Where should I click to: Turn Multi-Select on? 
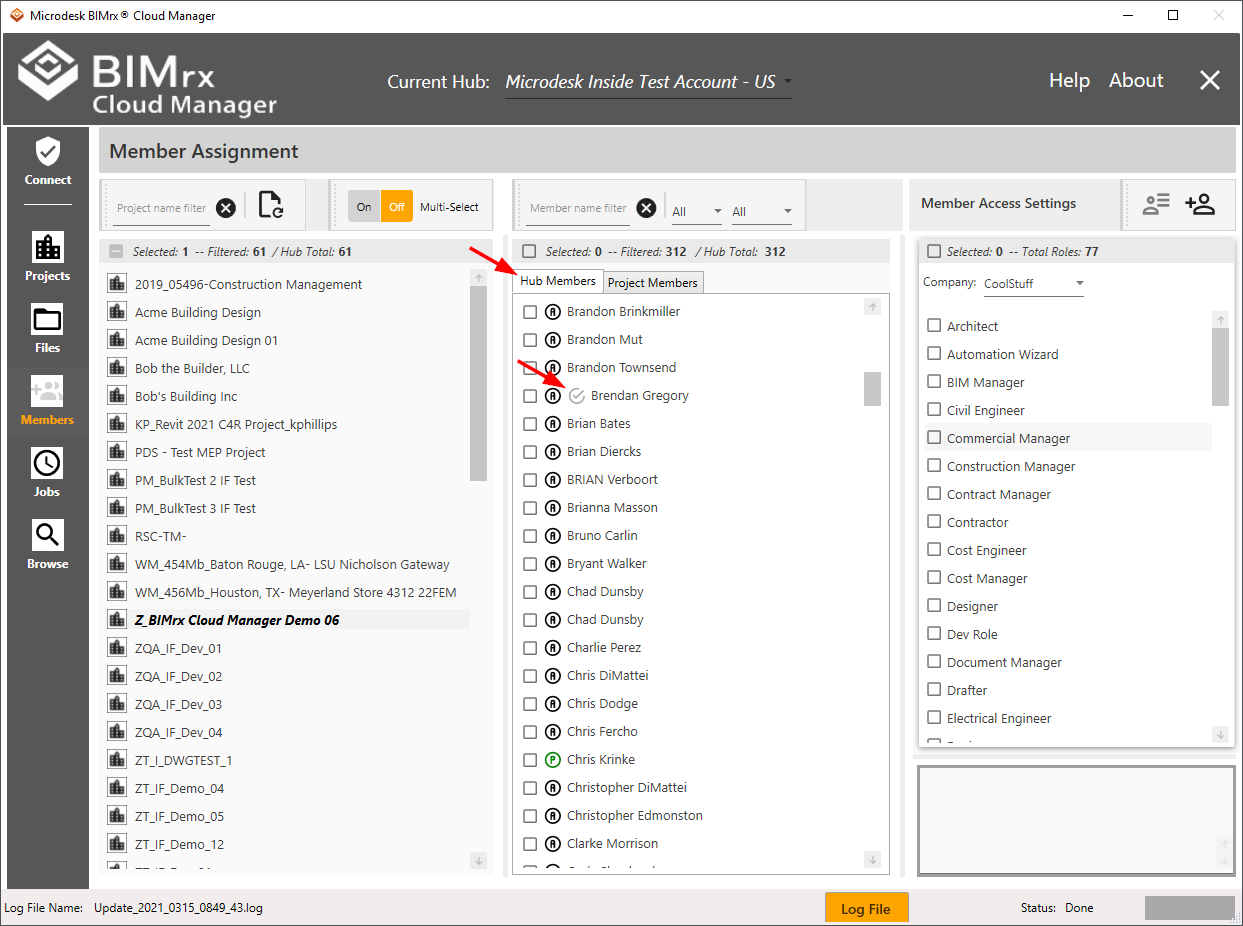[x=364, y=207]
